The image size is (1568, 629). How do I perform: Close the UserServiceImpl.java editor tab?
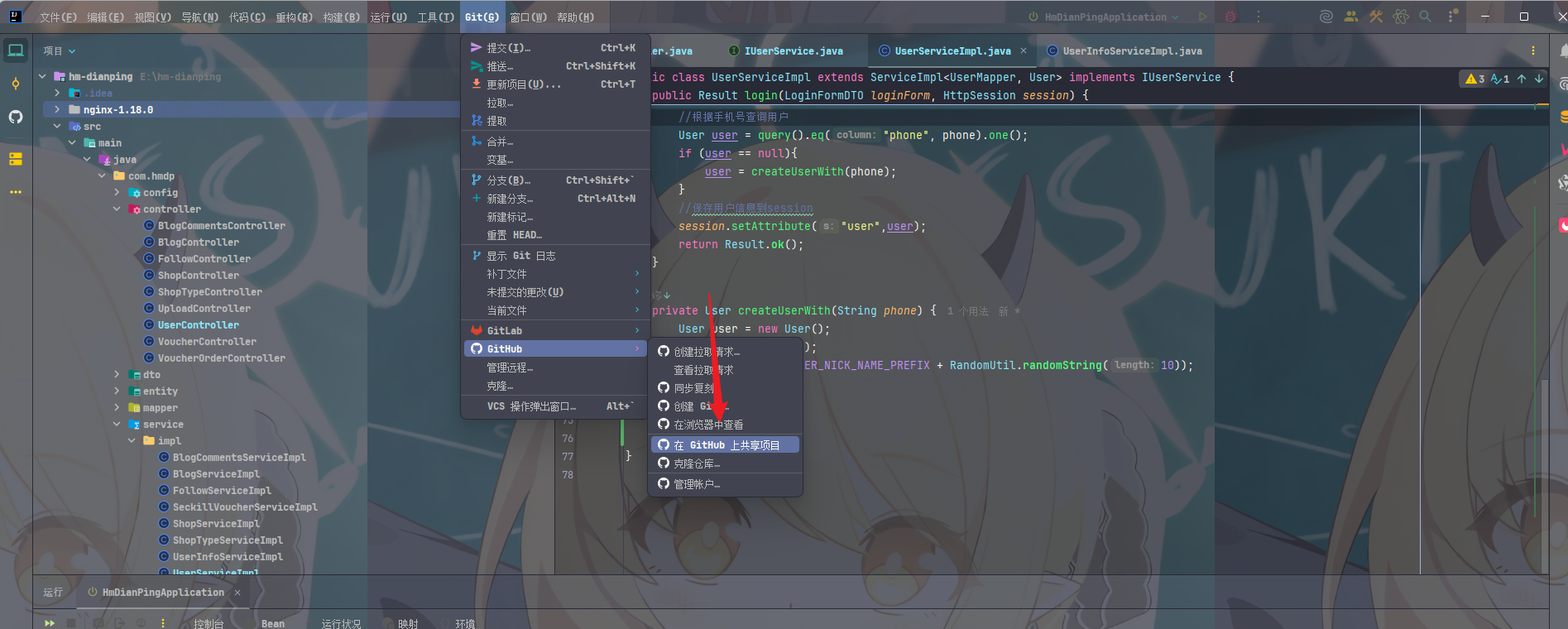click(x=1024, y=51)
